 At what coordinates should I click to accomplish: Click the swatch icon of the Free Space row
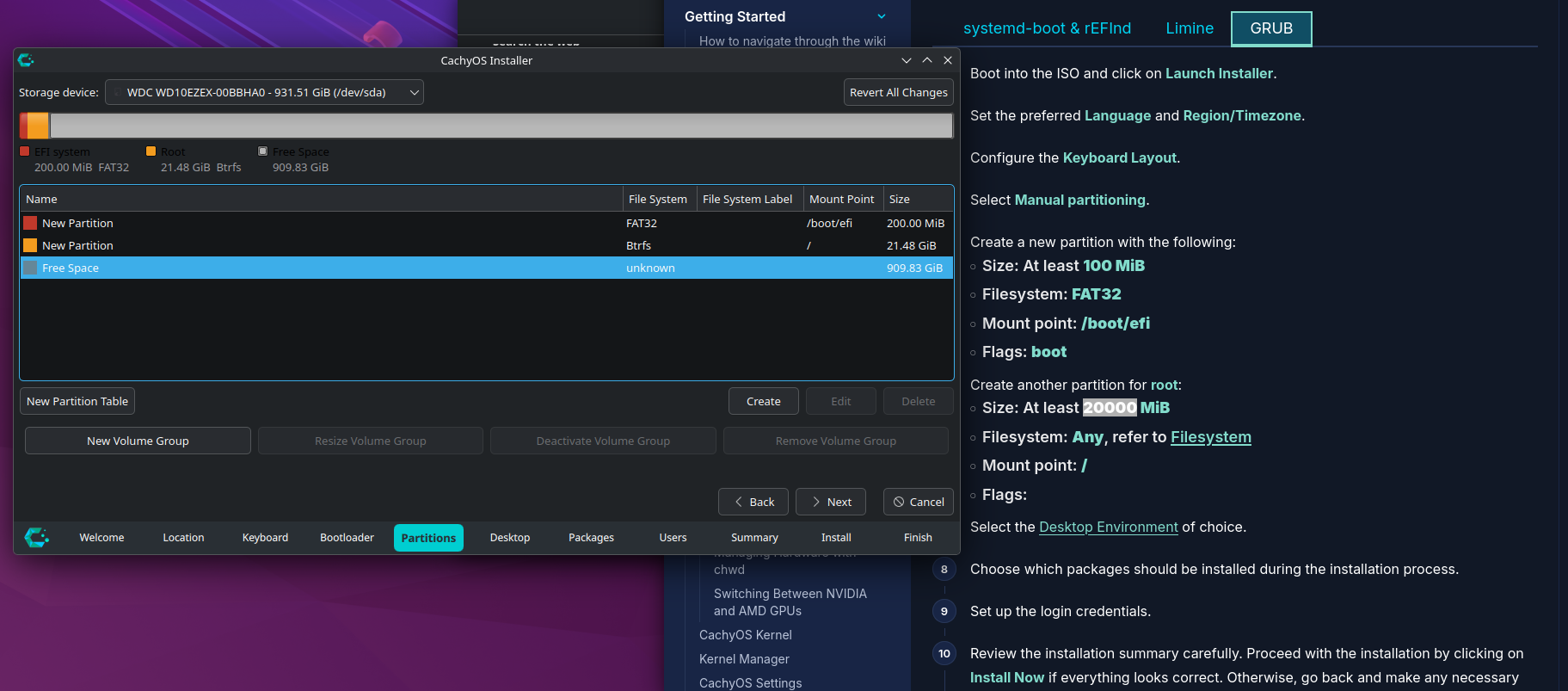click(30, 268)
